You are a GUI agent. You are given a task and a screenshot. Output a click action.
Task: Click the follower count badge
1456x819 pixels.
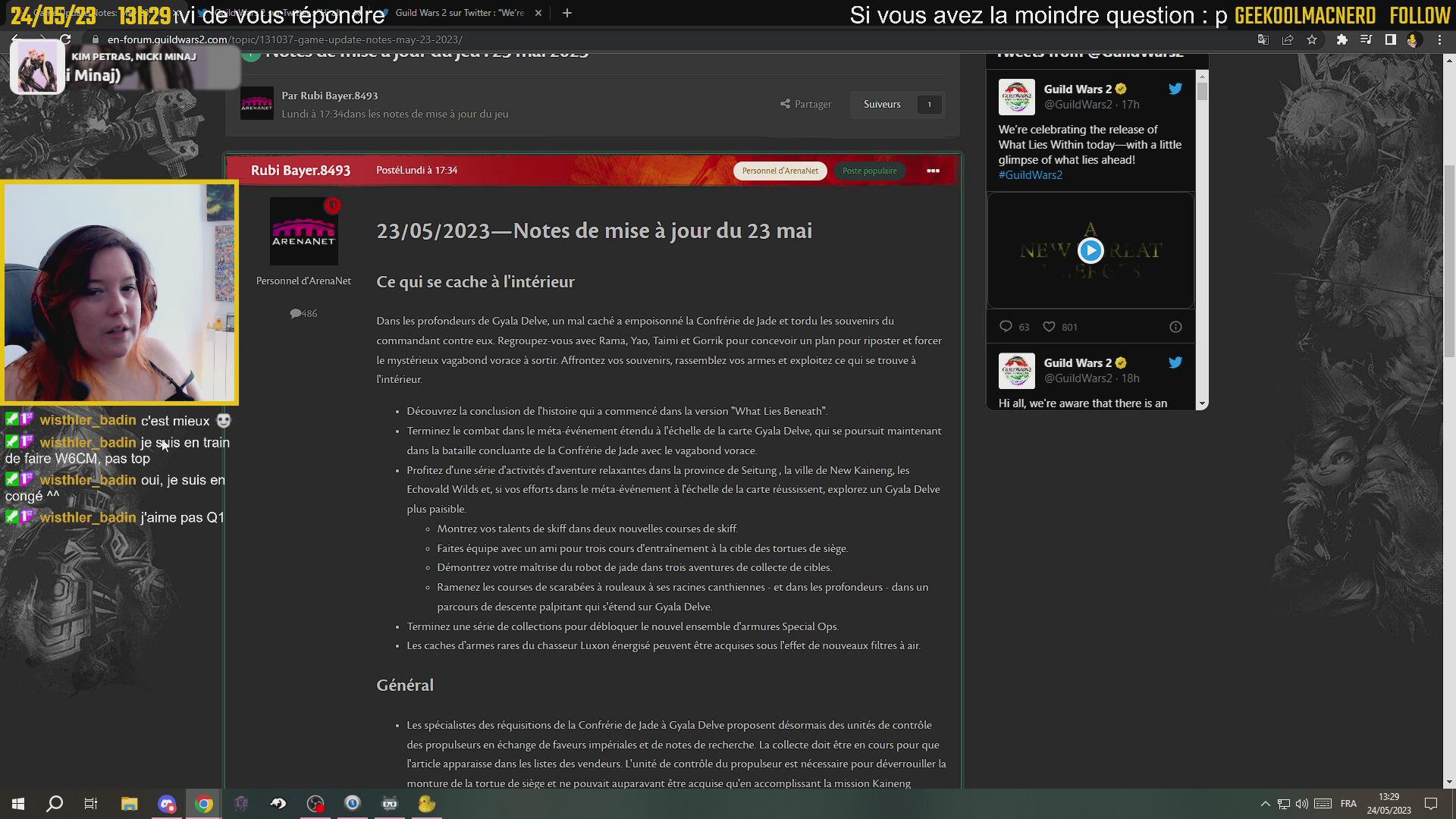(929, 105)
